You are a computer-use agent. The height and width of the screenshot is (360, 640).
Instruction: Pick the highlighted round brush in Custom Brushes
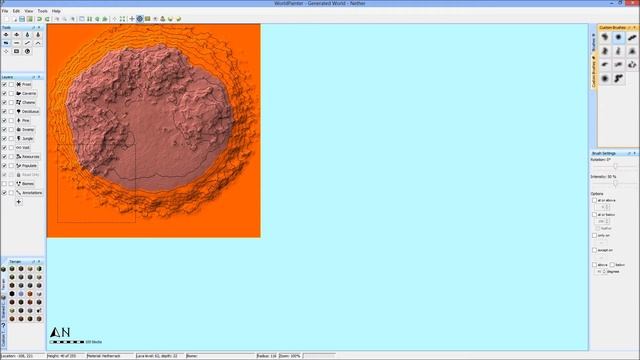pyautogui.click(x=618, y=37)
